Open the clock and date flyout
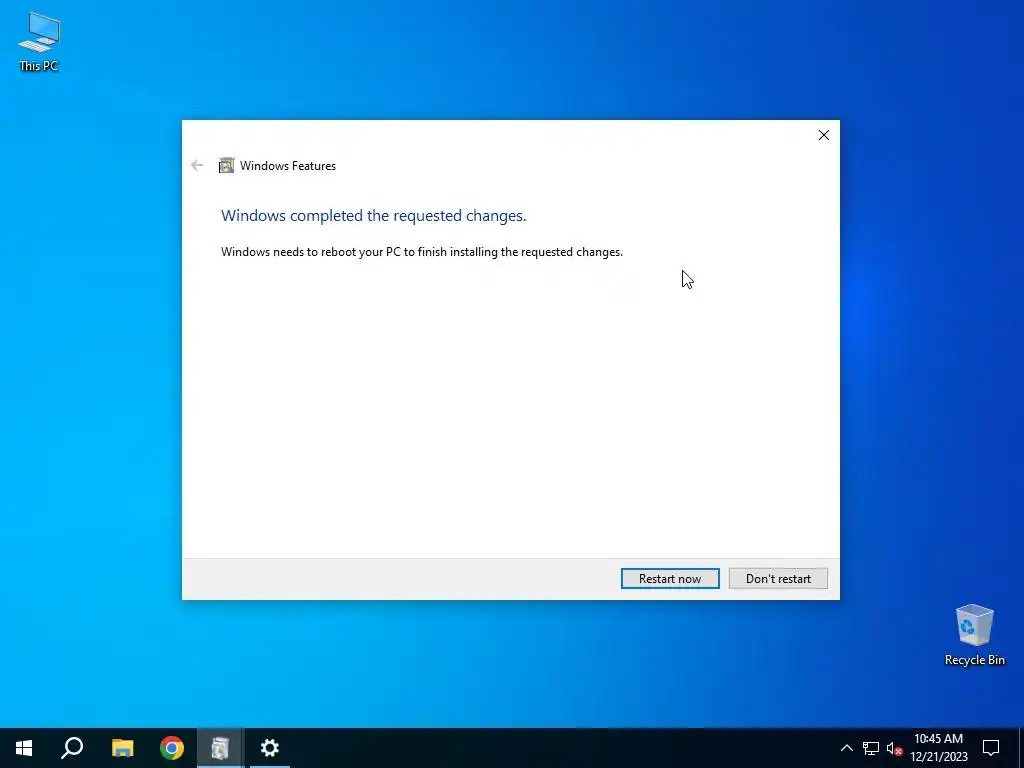 point(938,748)
